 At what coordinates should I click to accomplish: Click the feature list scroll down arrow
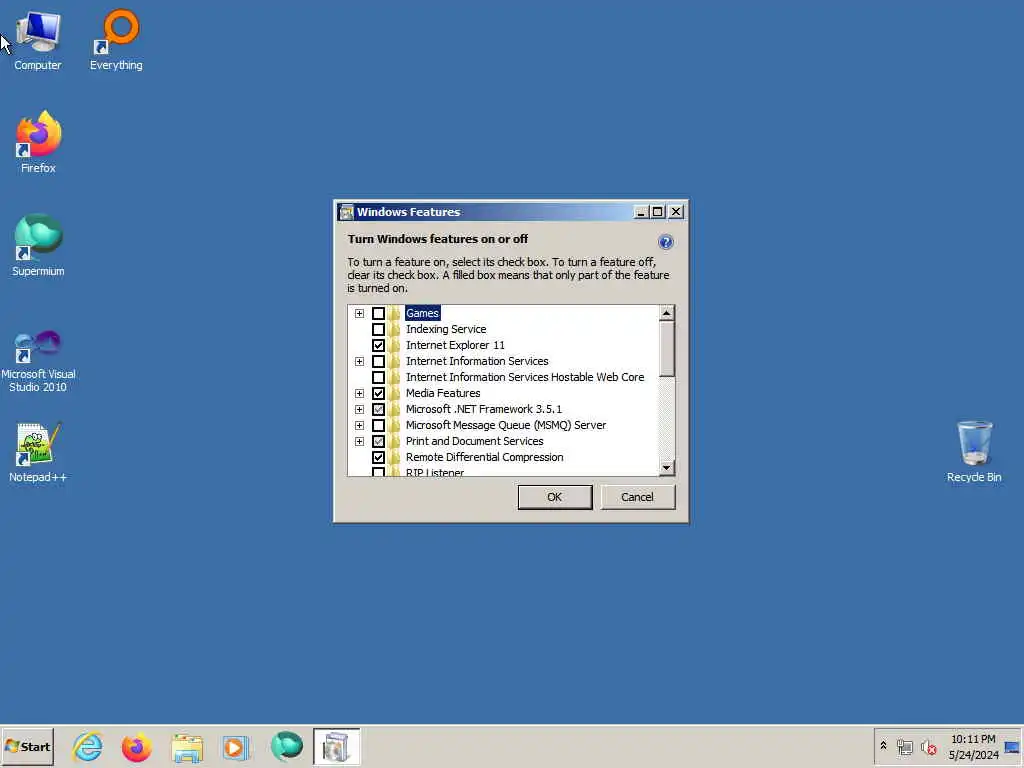point(666,468)
